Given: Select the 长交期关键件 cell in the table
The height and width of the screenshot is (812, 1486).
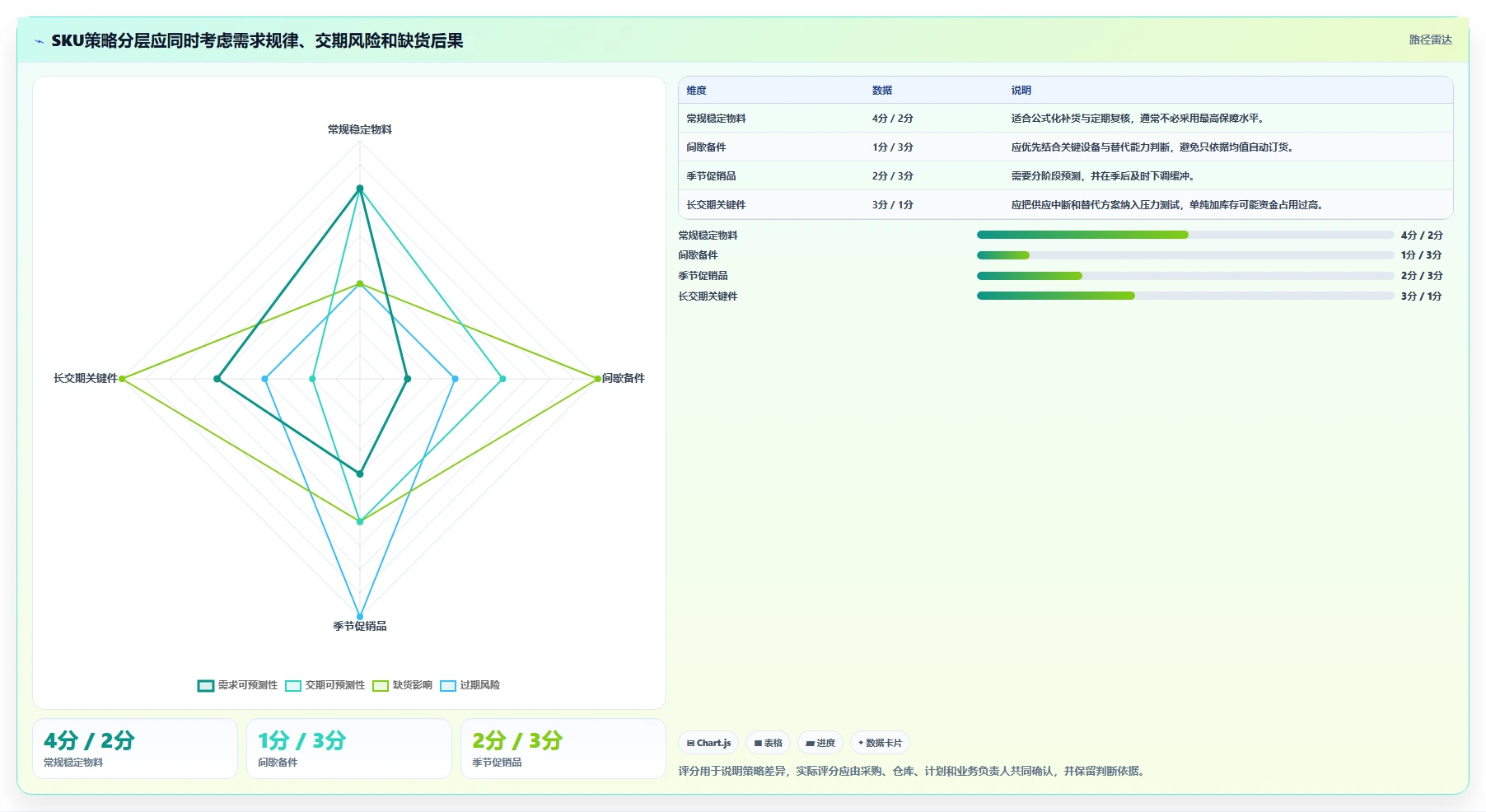Looking at the screenshot, I should (x=716, y=205).
